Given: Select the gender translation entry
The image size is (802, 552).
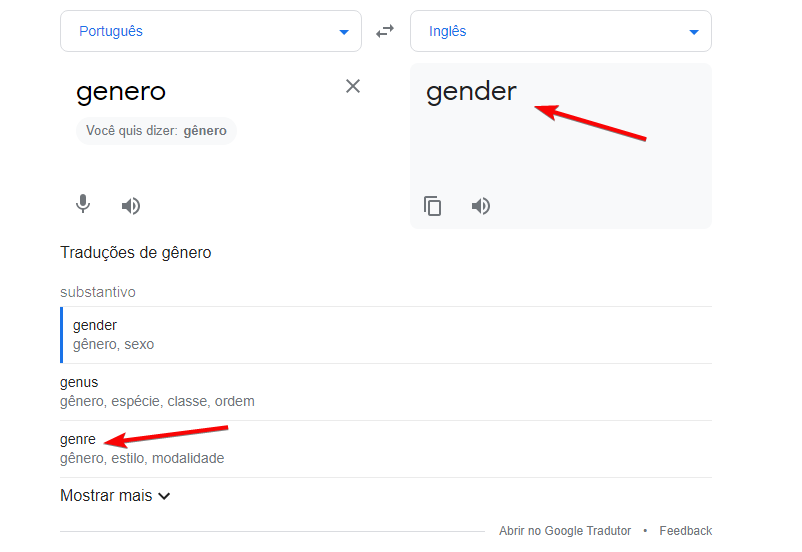Looking at the screenshot, I should click(95, 325).
